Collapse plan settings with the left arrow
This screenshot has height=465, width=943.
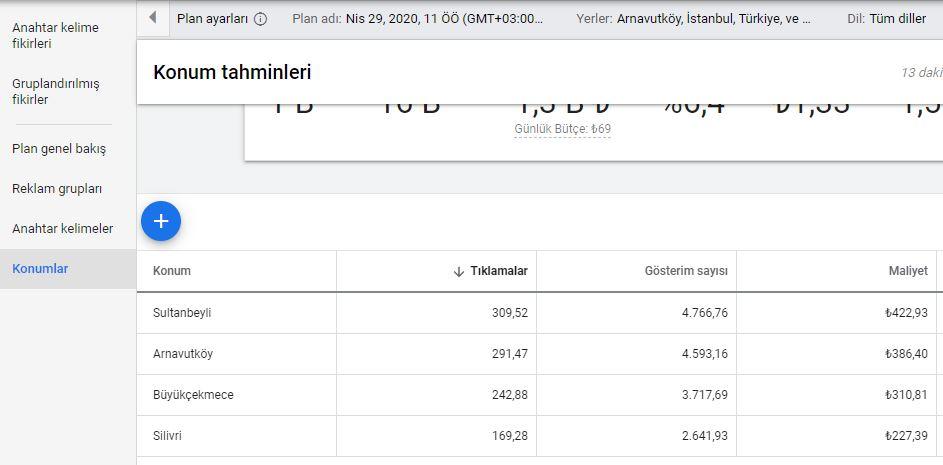[x=152, y=17]
